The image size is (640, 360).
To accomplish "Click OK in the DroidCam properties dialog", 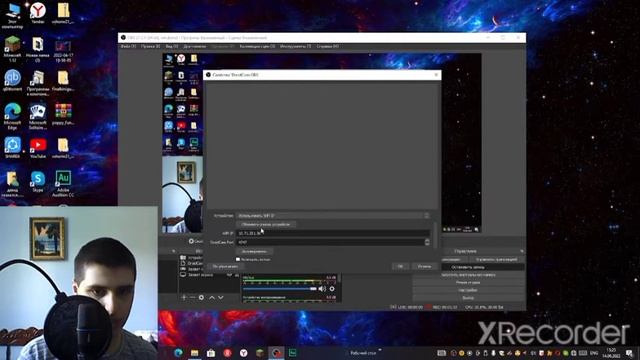I will [400, 267].
